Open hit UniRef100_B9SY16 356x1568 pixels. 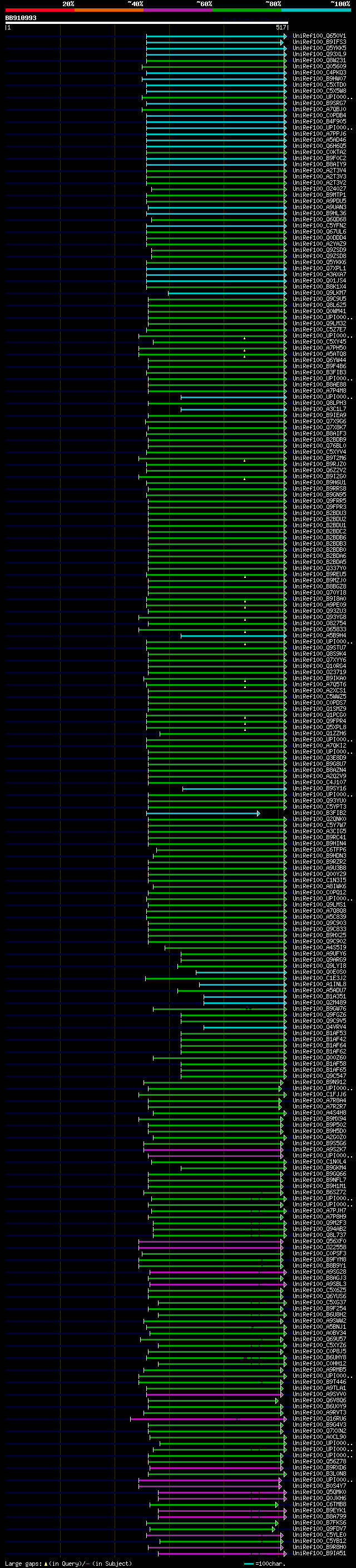tap(319, 789)
